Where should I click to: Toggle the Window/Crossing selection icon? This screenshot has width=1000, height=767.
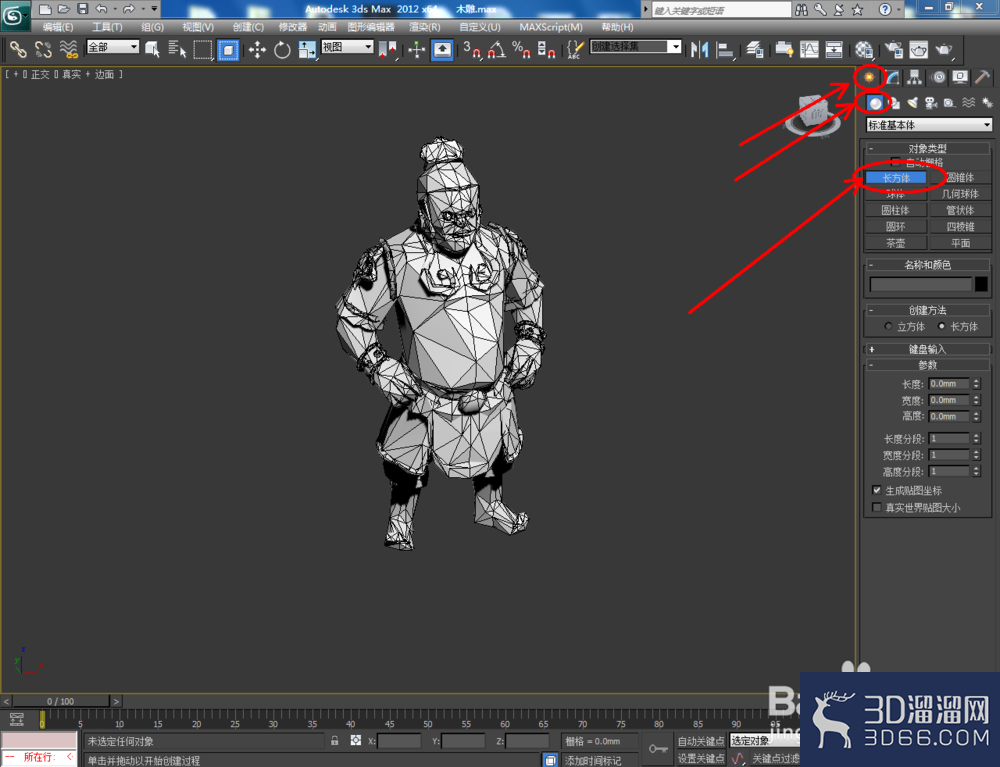click(228, 49)
